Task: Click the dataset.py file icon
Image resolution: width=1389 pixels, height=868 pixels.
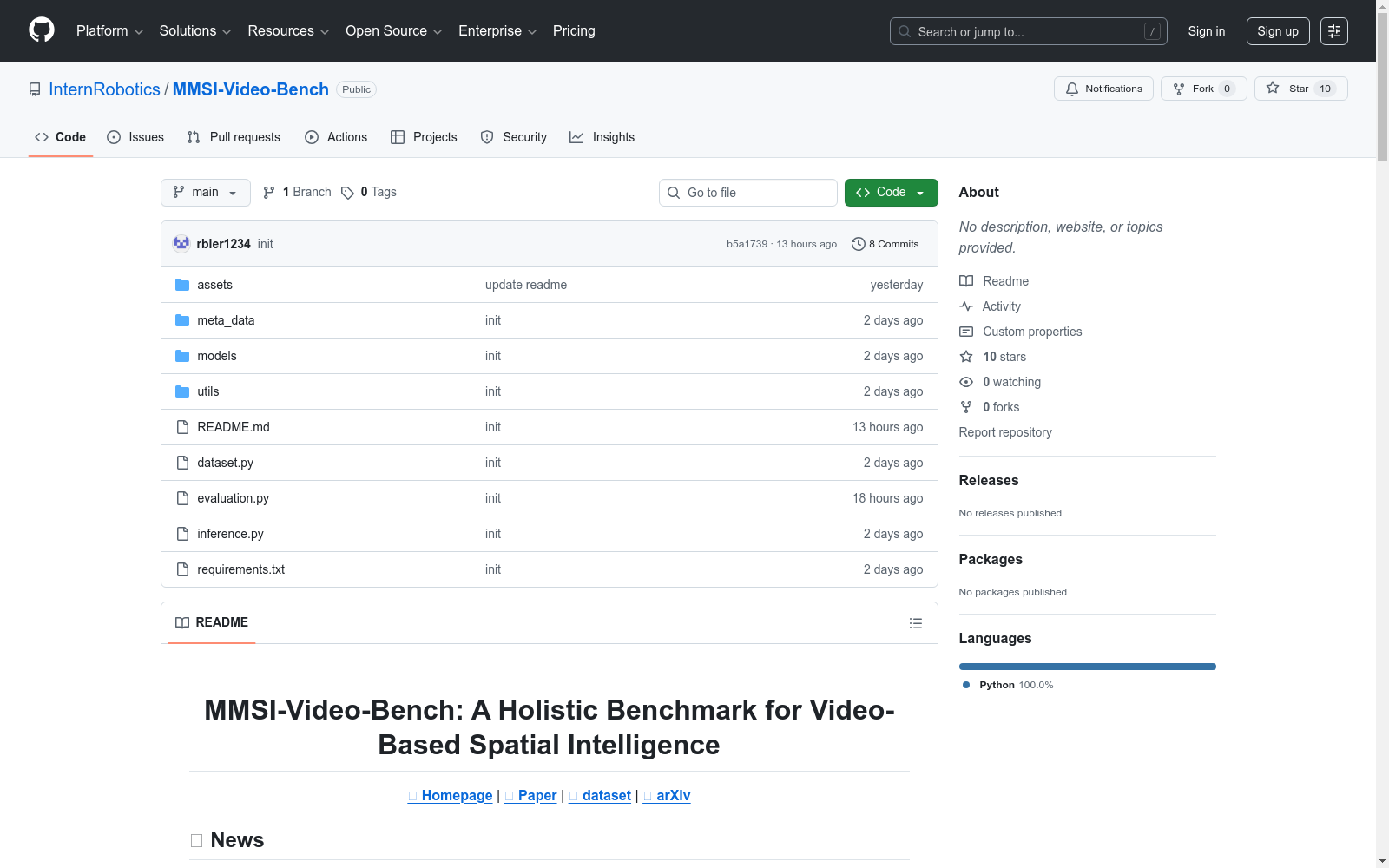Action: click(182, 463)
